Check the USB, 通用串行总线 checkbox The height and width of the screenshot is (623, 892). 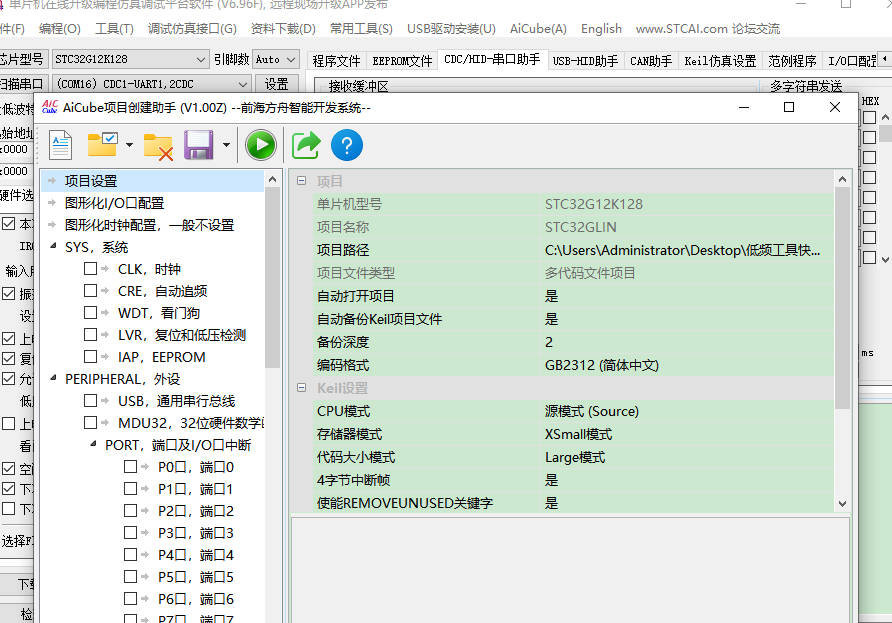[91, 401]
